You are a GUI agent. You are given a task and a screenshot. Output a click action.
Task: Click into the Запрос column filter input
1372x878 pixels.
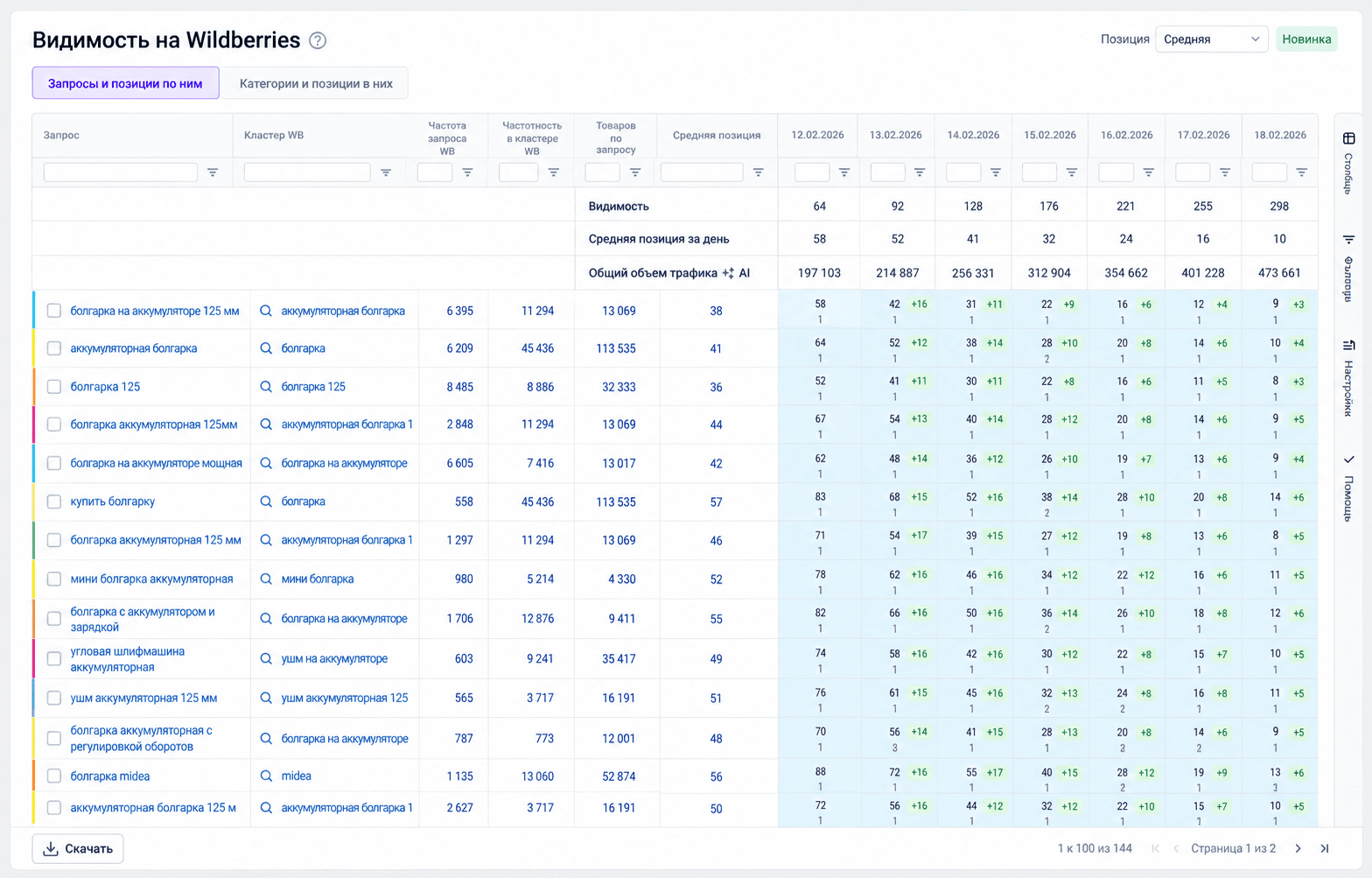point(121,172)
